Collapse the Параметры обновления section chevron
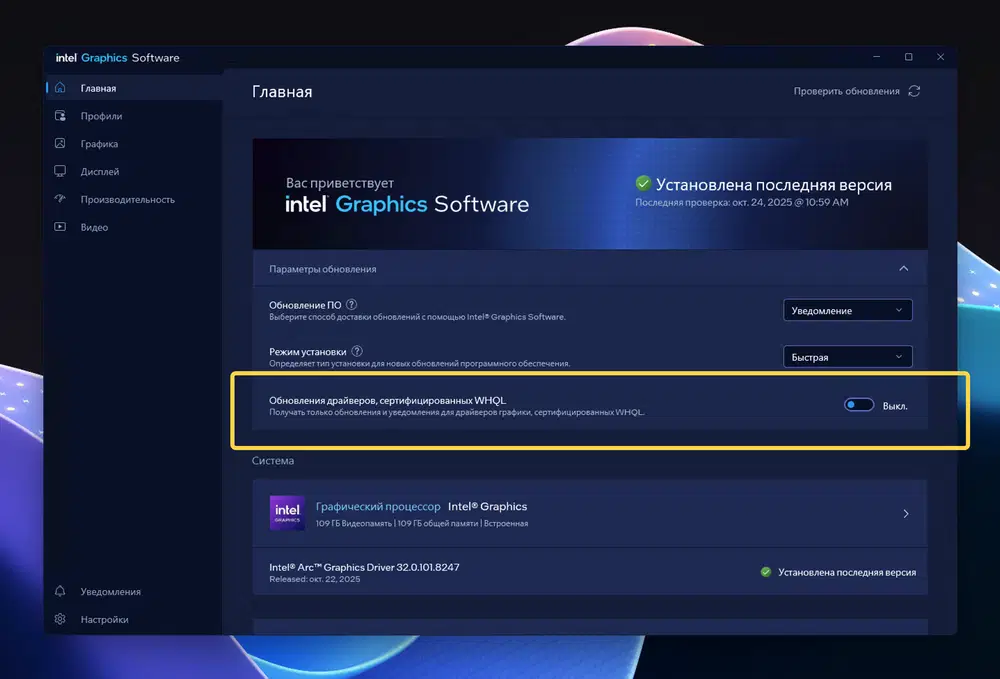The width and height of the screenshot is (1000, 679). pyautogui.click(x=904, y=268)
